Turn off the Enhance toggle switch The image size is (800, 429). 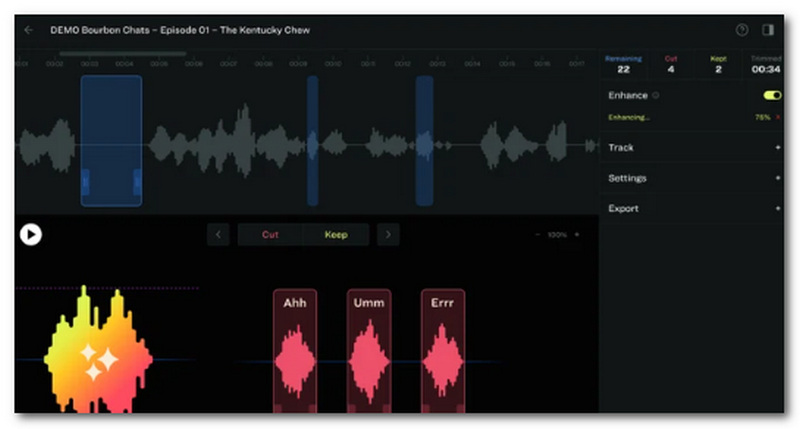(x=772, y=95)
